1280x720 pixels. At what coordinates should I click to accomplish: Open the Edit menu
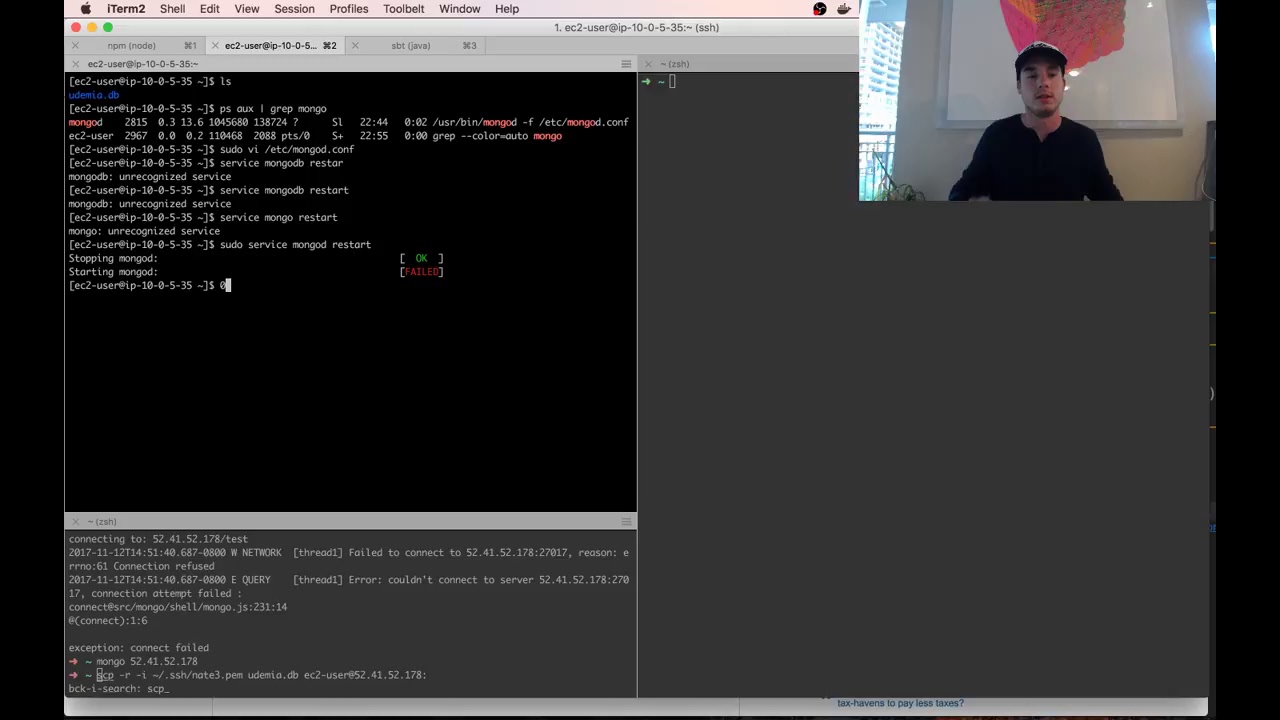click(209, 9)
